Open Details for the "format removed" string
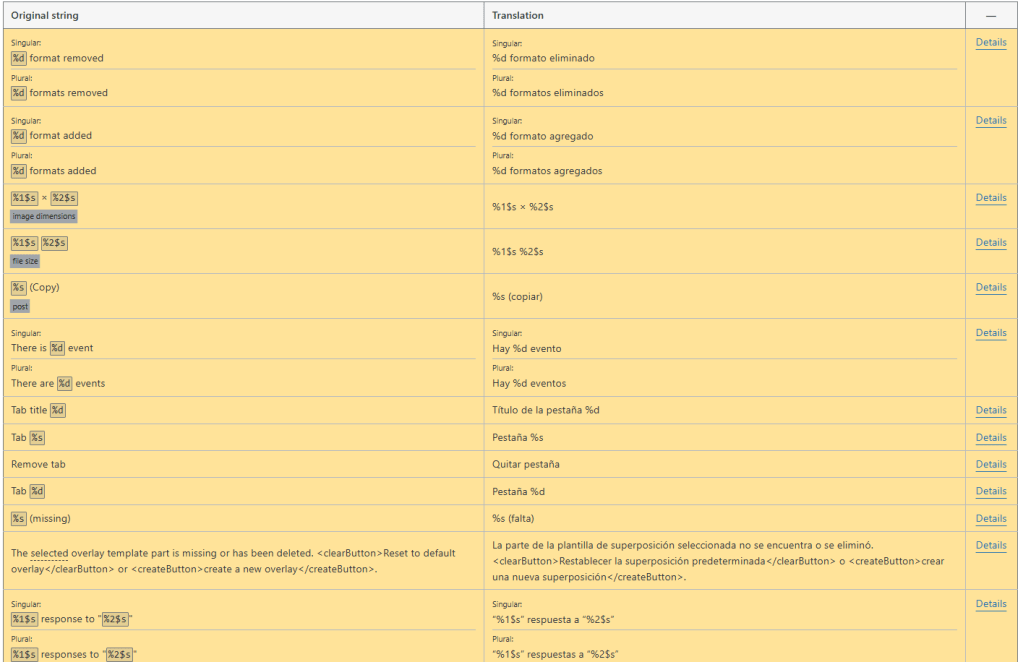Image resolution: width=1023 pixels, height=662 pixels. [x=990, y=42]
